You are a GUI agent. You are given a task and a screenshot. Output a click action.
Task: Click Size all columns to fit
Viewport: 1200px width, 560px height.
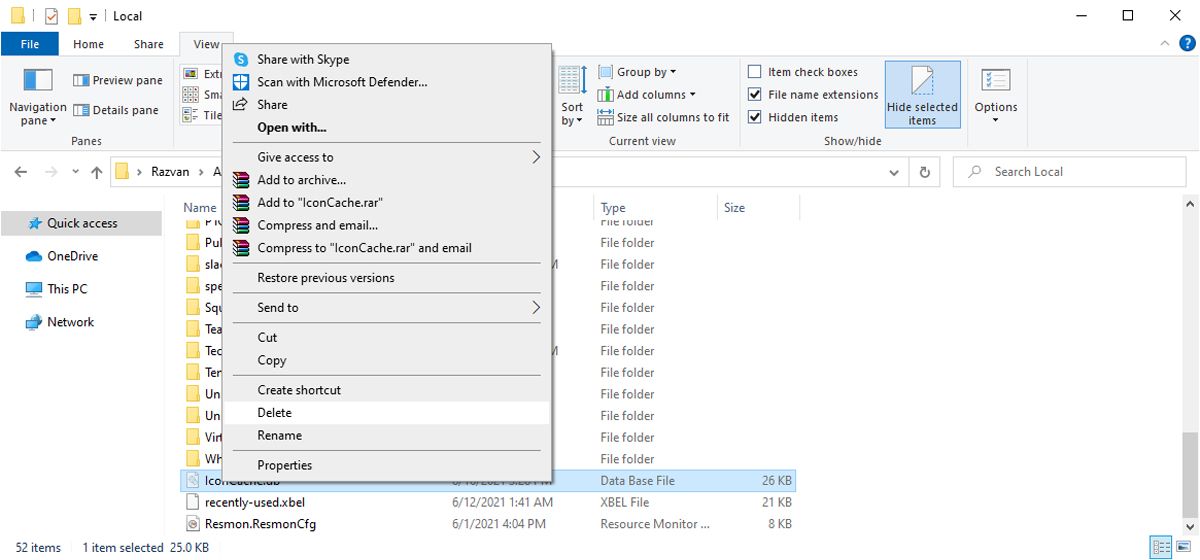point(664,117)
